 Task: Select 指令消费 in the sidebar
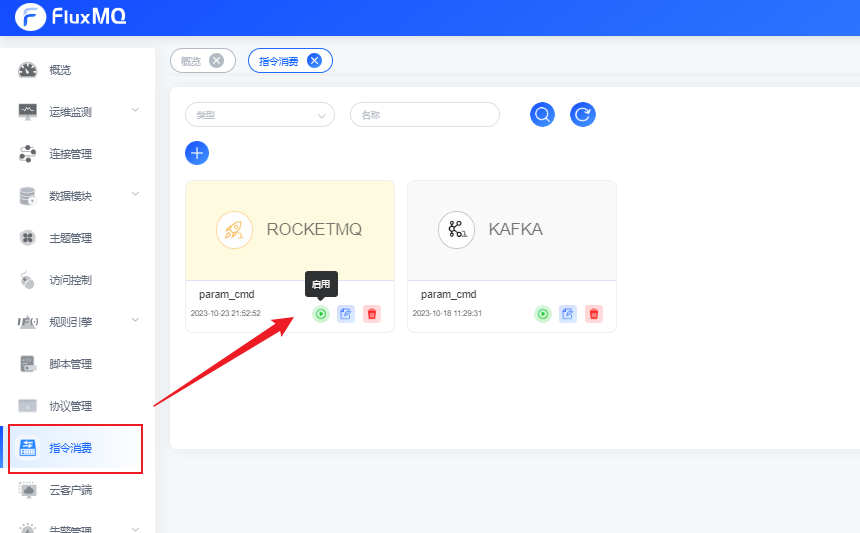[76, 448]
